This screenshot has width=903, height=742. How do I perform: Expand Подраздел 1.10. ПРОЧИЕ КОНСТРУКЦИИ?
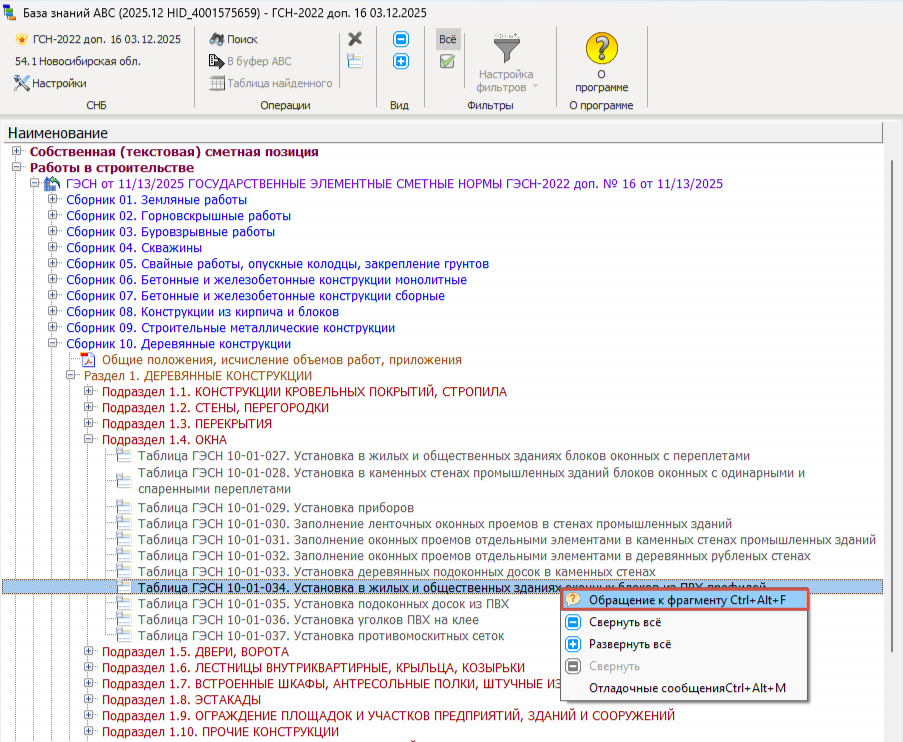[x=89, y=731]
